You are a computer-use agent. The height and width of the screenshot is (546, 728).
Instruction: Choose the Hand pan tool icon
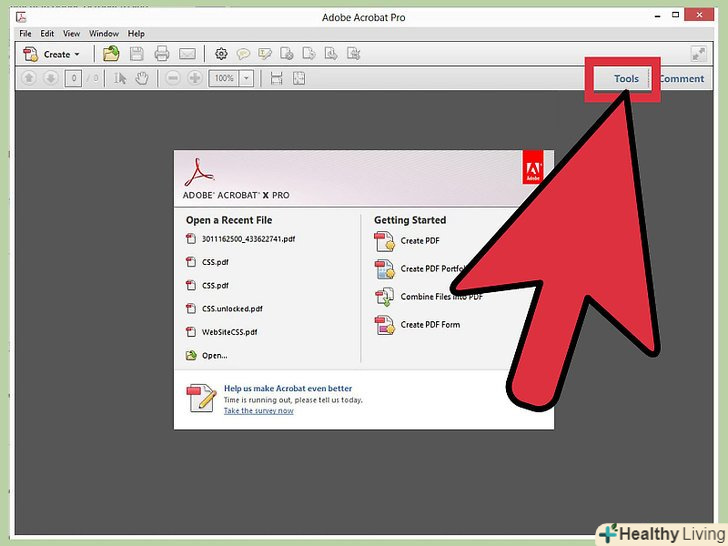click(x=142, y=78)
